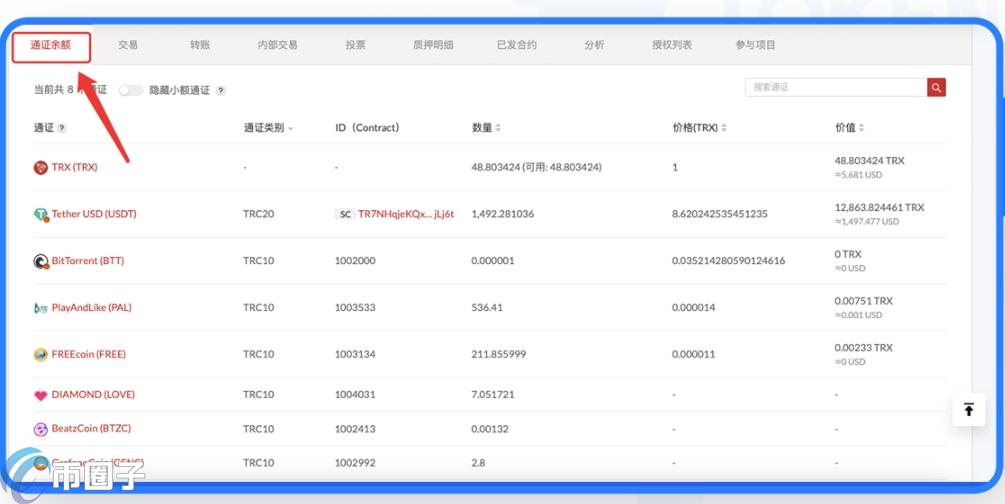Click the PlayAndLike logo icon

pyautogui.click(x=40, y=308)
